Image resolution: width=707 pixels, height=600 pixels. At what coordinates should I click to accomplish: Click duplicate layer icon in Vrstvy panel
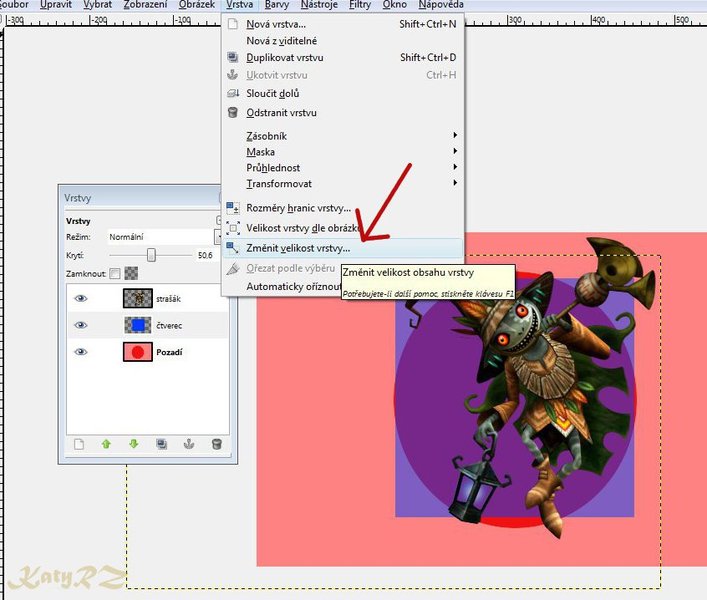pos(161,444)
